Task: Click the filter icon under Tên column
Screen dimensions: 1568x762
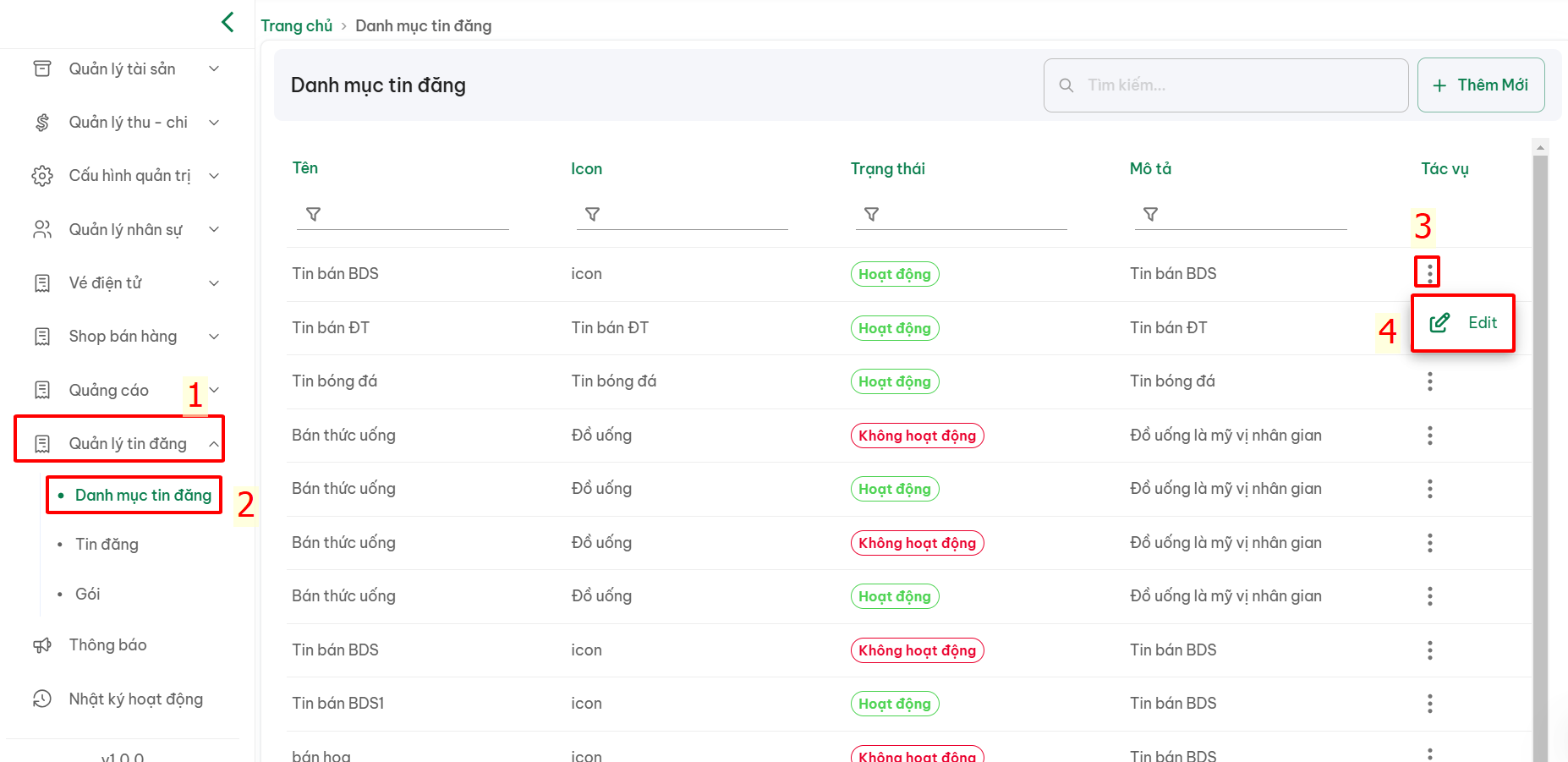Action: click(x=313, y=214)
